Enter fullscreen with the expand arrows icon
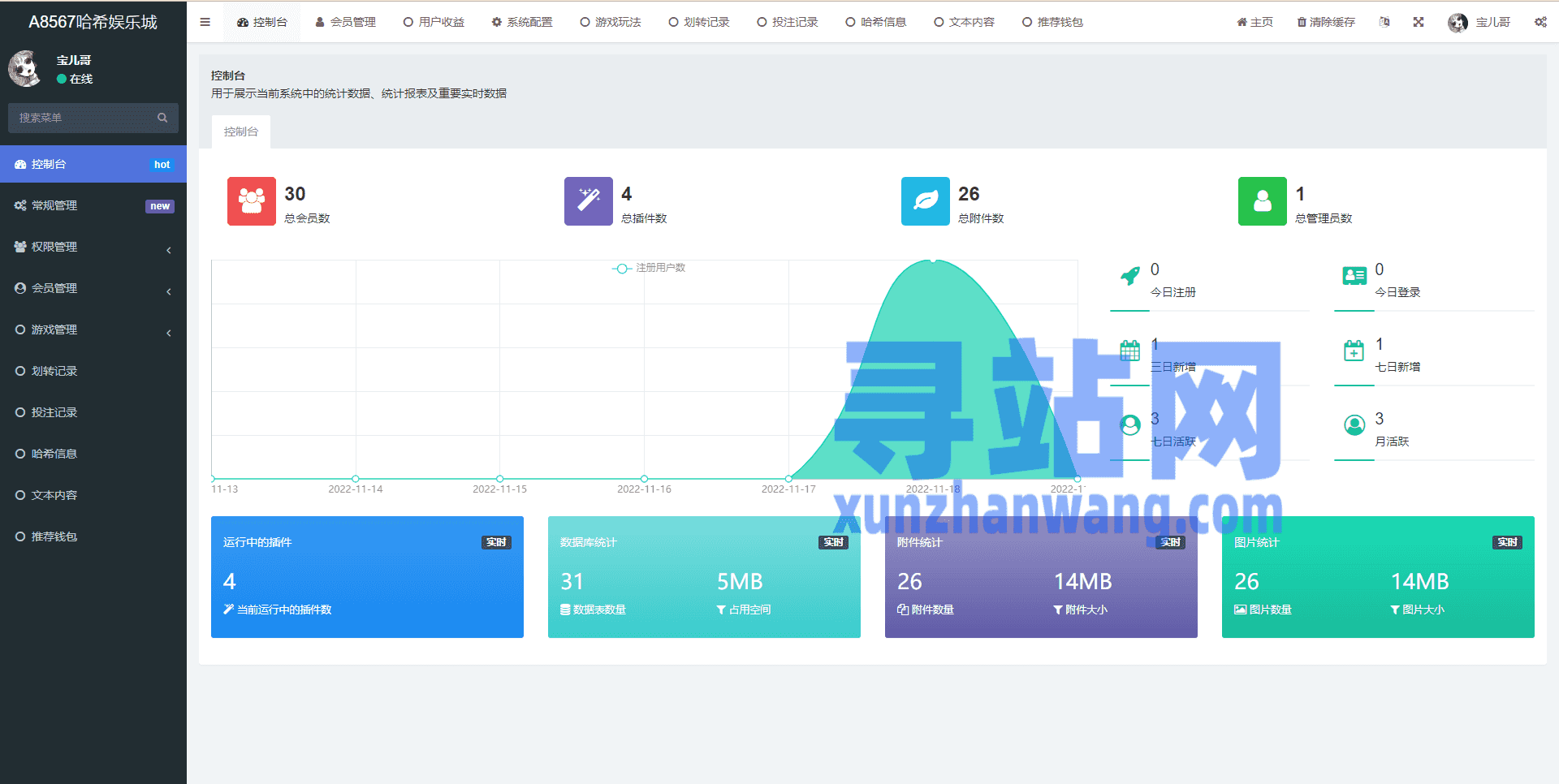The width and height of the screenshot is (1559, 784). click(x=1419, y=22)
